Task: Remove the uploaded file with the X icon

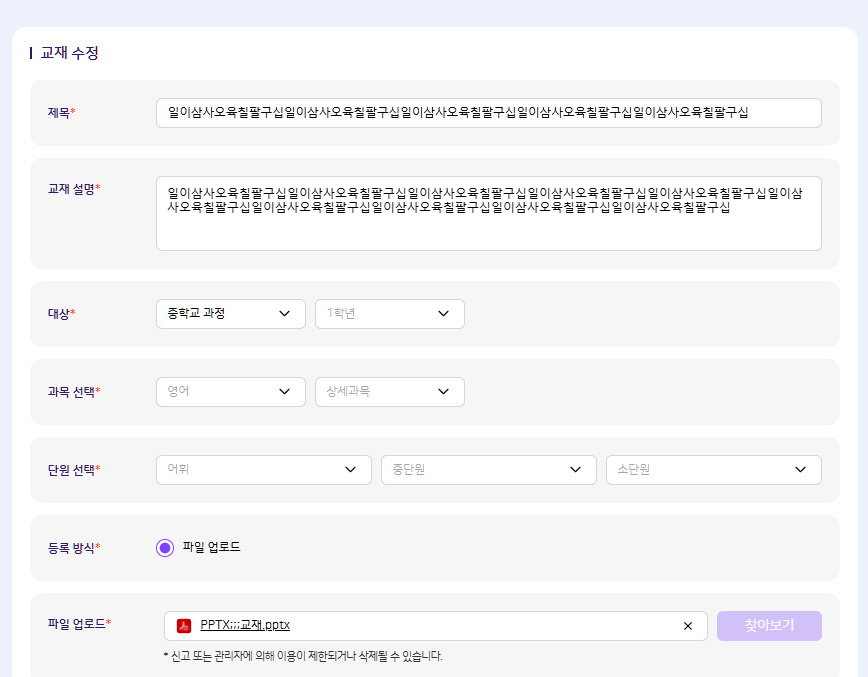Action: 687,626
